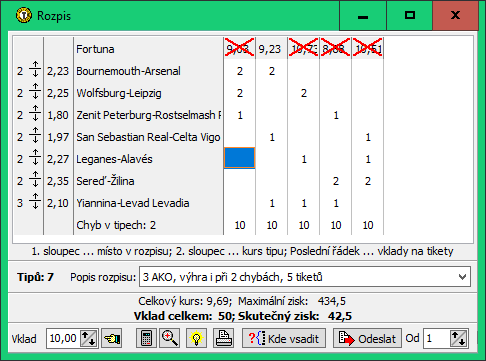
Task: Click the printer icon
Action: click(x=223, y=338)
